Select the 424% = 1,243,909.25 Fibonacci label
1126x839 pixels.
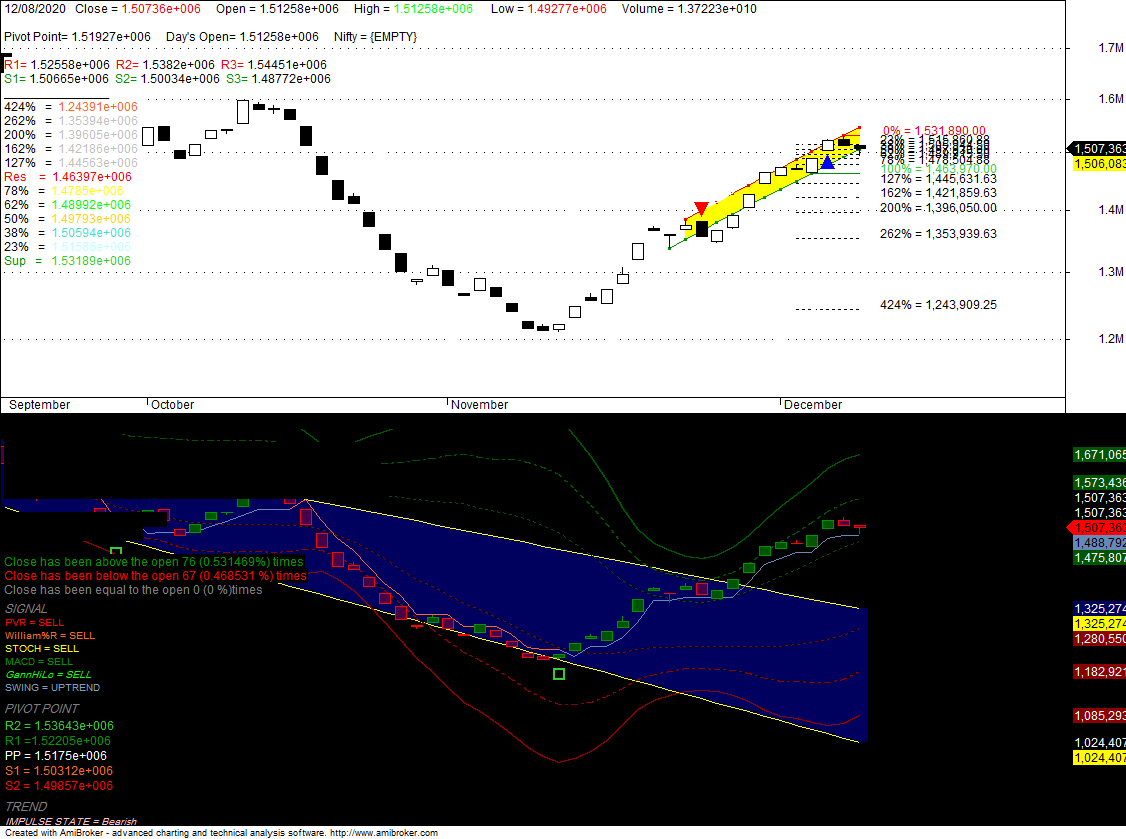coord(939,305)
